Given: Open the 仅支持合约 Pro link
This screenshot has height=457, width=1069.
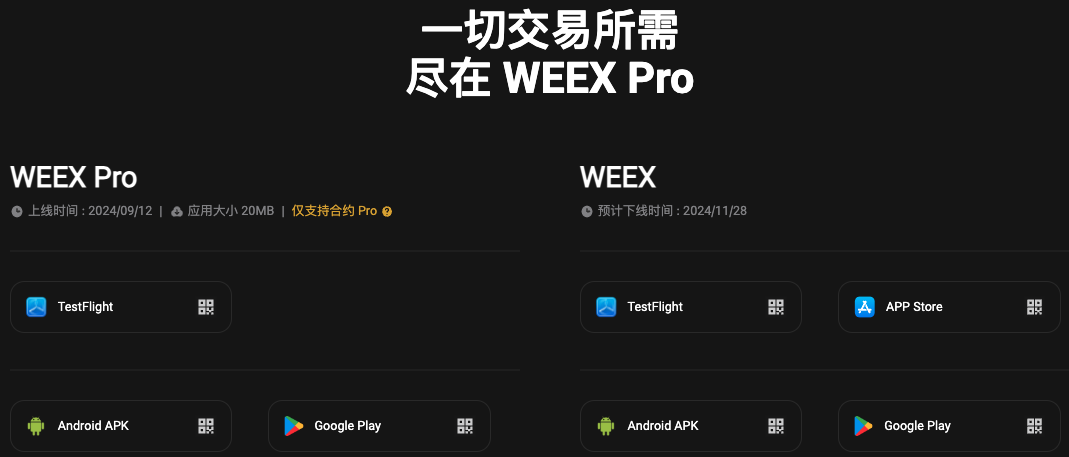Looking at the screenshot, I should pos(334,211).
